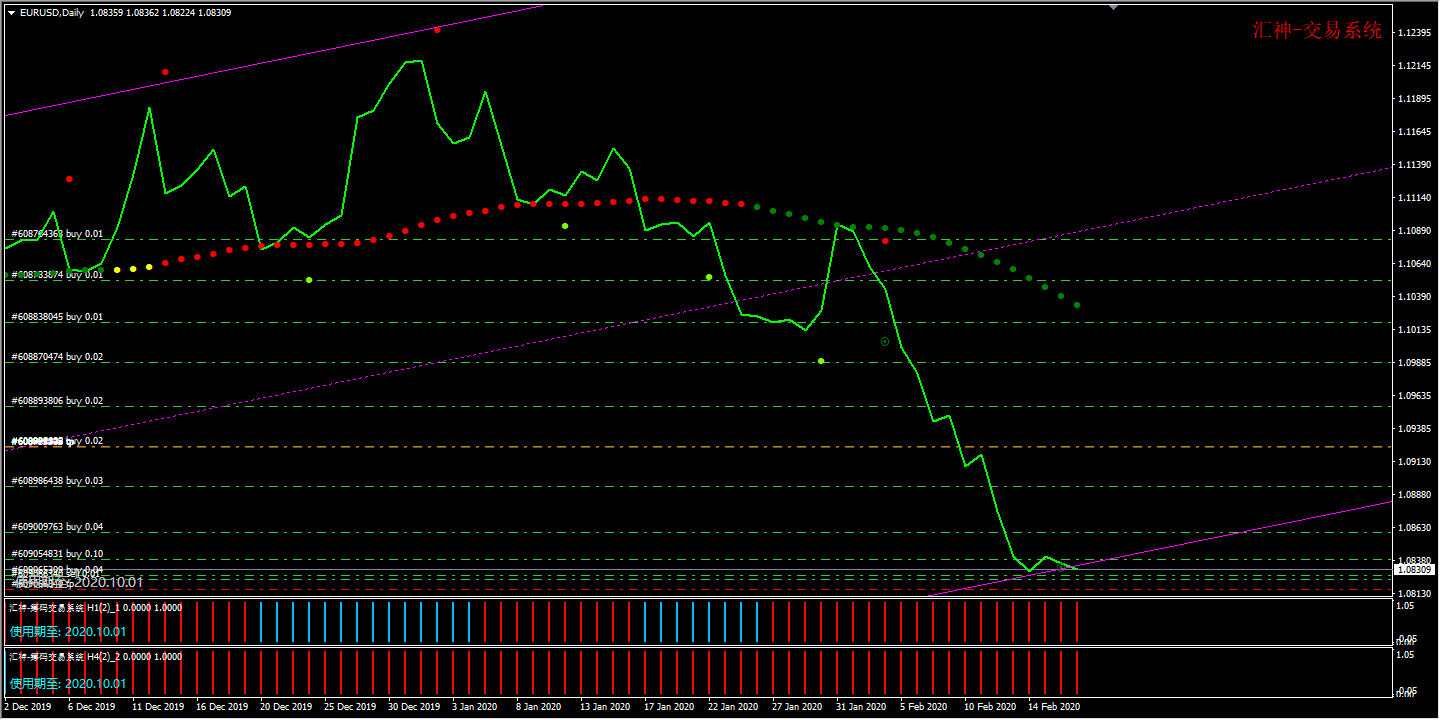Click the 22 Jan 2020 date label
This screenshot has height=720, width=1440.
coord(735,707)
